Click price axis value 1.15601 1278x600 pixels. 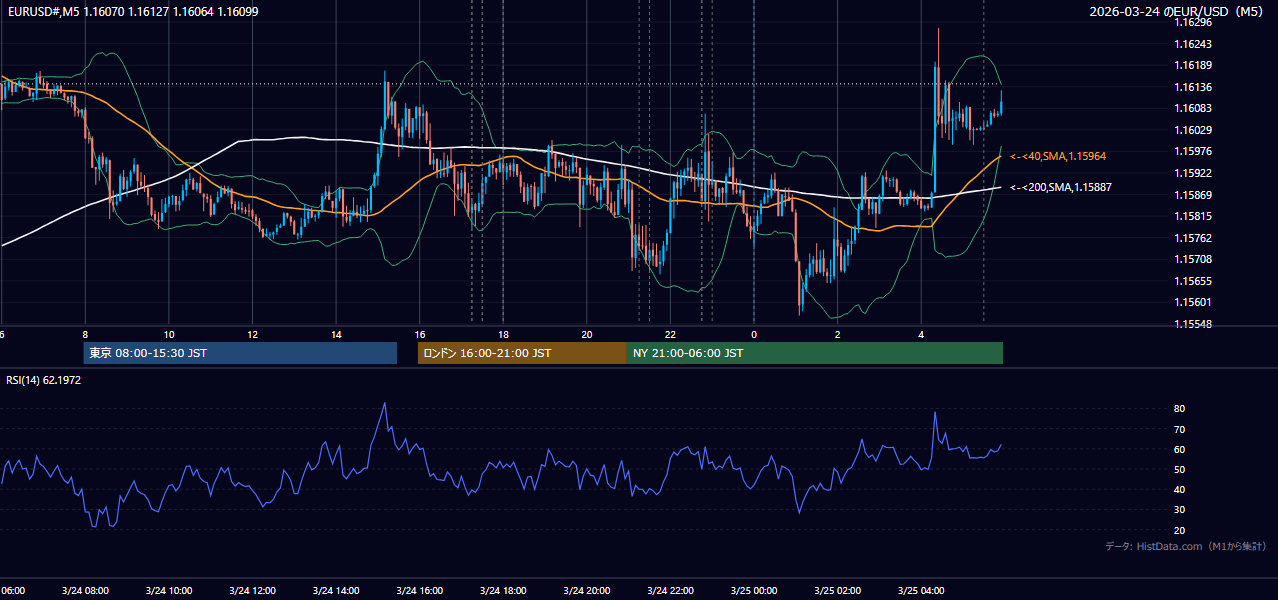coord(1195,302)
